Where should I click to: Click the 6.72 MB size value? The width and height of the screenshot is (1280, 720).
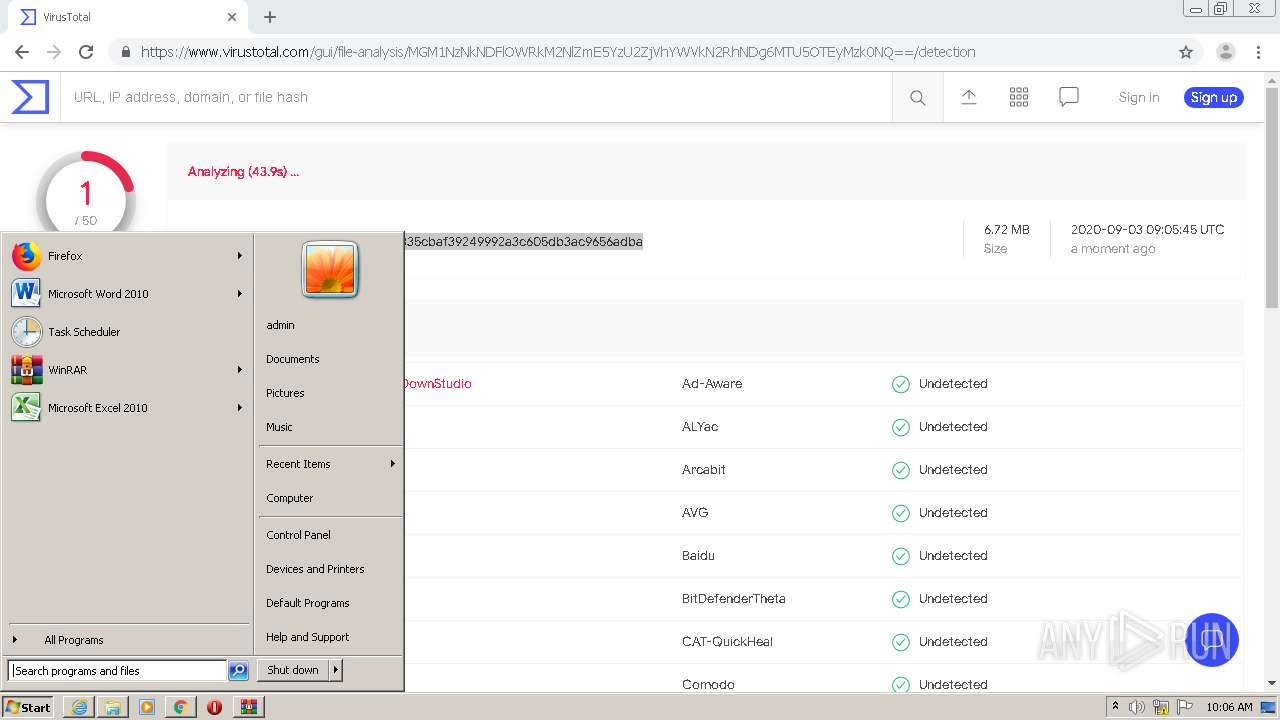click(1007, 230)
